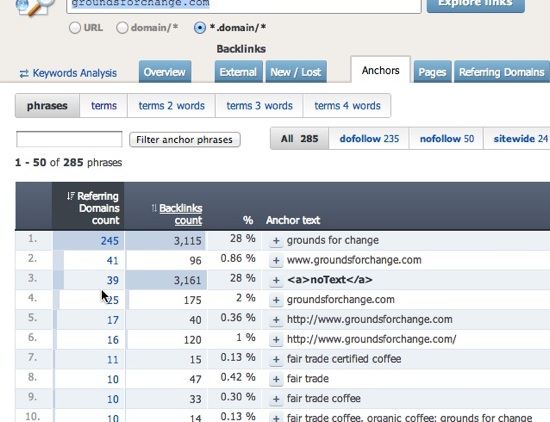Viewport: 550px width, 422px height.
Task: Open the 16 referring domains link
Action: click(x=113, y=340)
